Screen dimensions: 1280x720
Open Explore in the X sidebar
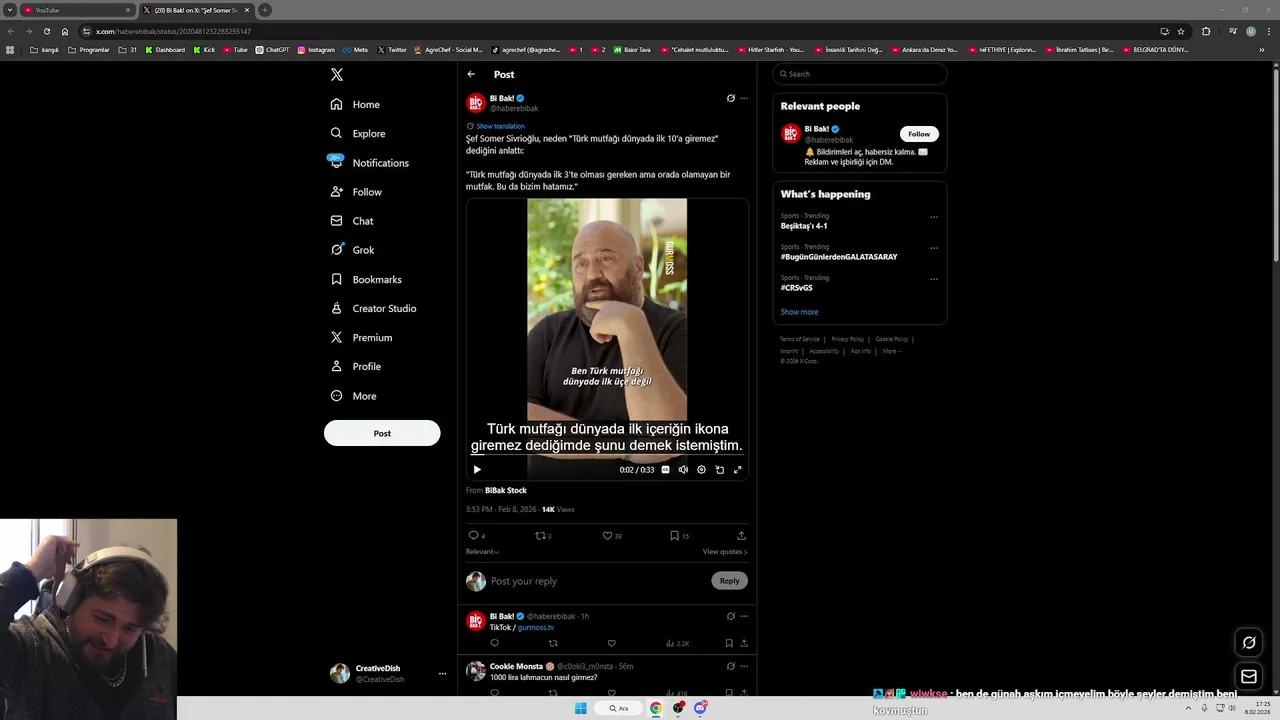pos(358,133)
